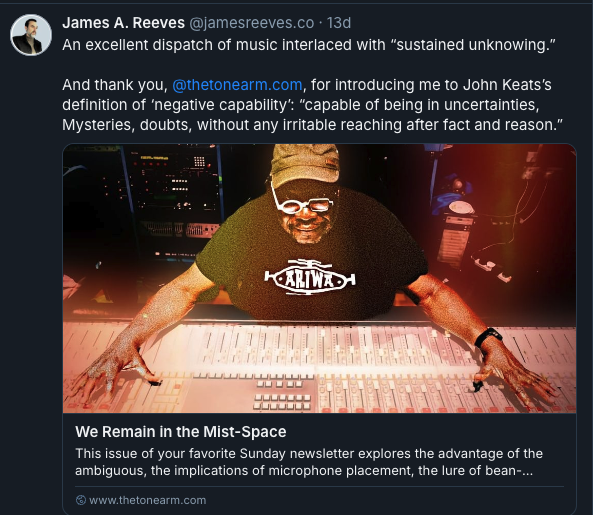This screenshot has height=515, width=593.
Task: Open the James A. Reeves display name
Action: click(x=123, y=23)
